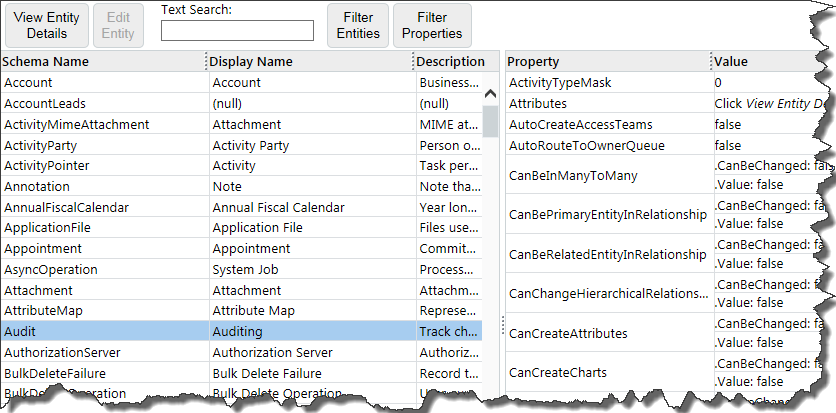Select the AttributeMap entity row
Viewport: 836px width, 413px height.
pos(100,311)
